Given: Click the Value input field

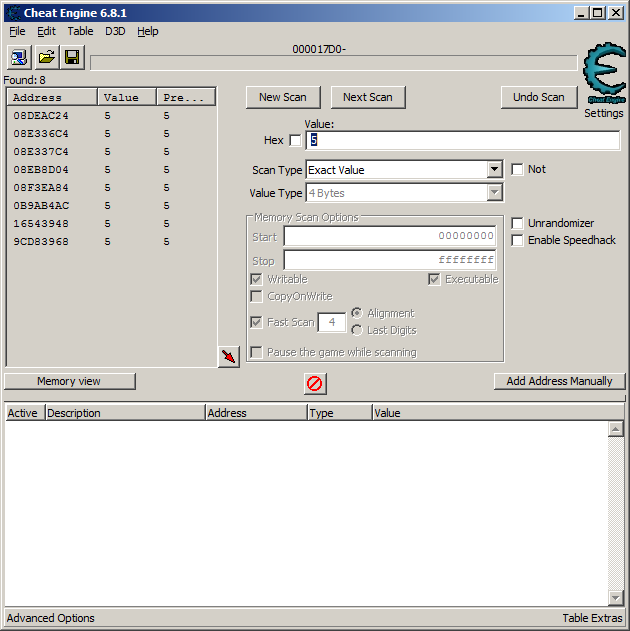Looking at the screenshot, I should pos(463,140).
